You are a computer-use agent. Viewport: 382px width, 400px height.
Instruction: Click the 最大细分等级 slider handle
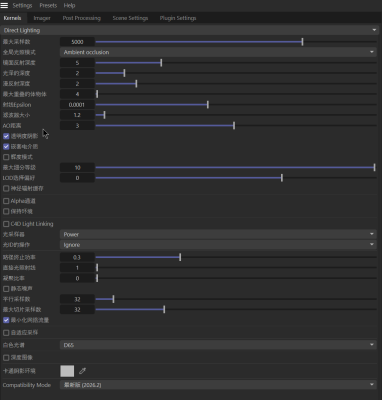[375, 167]
